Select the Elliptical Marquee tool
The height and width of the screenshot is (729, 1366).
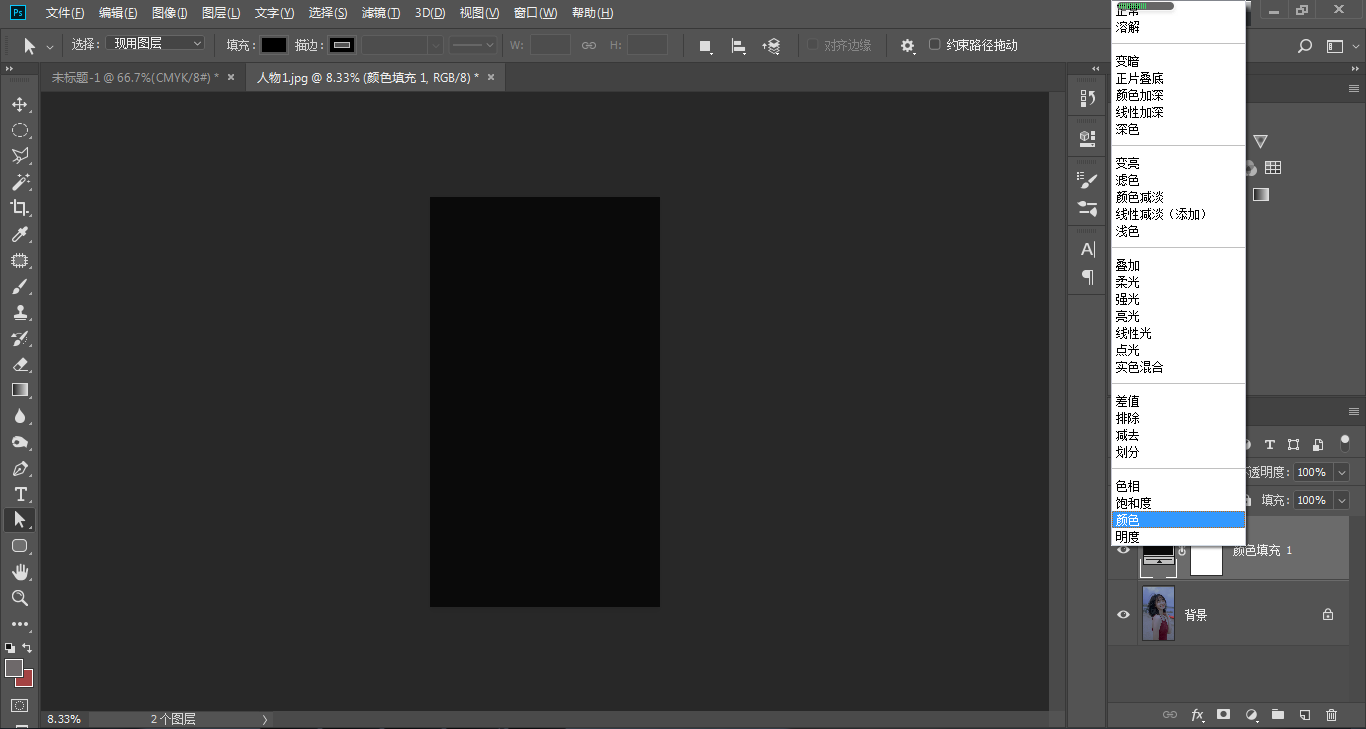tap(20, 130)
